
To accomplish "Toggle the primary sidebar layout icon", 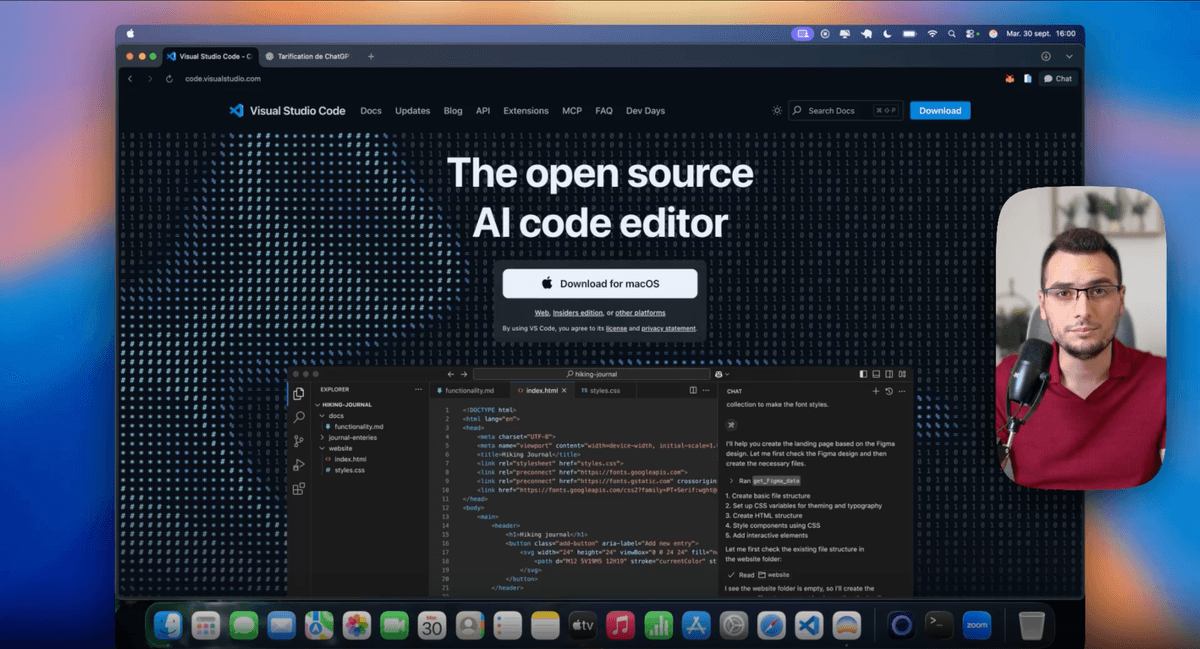I will 863,374.
